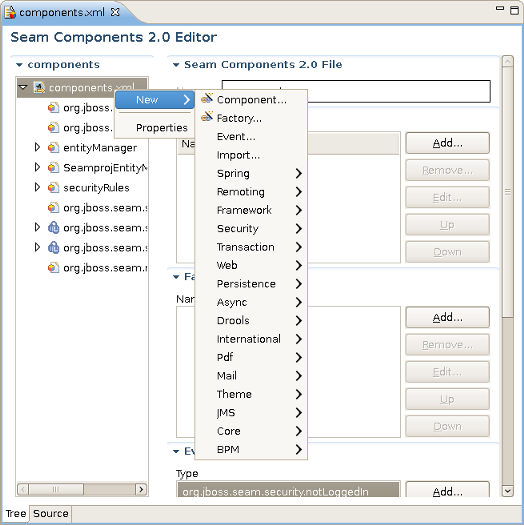Screen dimensions: 524x525
Task: Open the International submenu
Action: click(251, 339)
